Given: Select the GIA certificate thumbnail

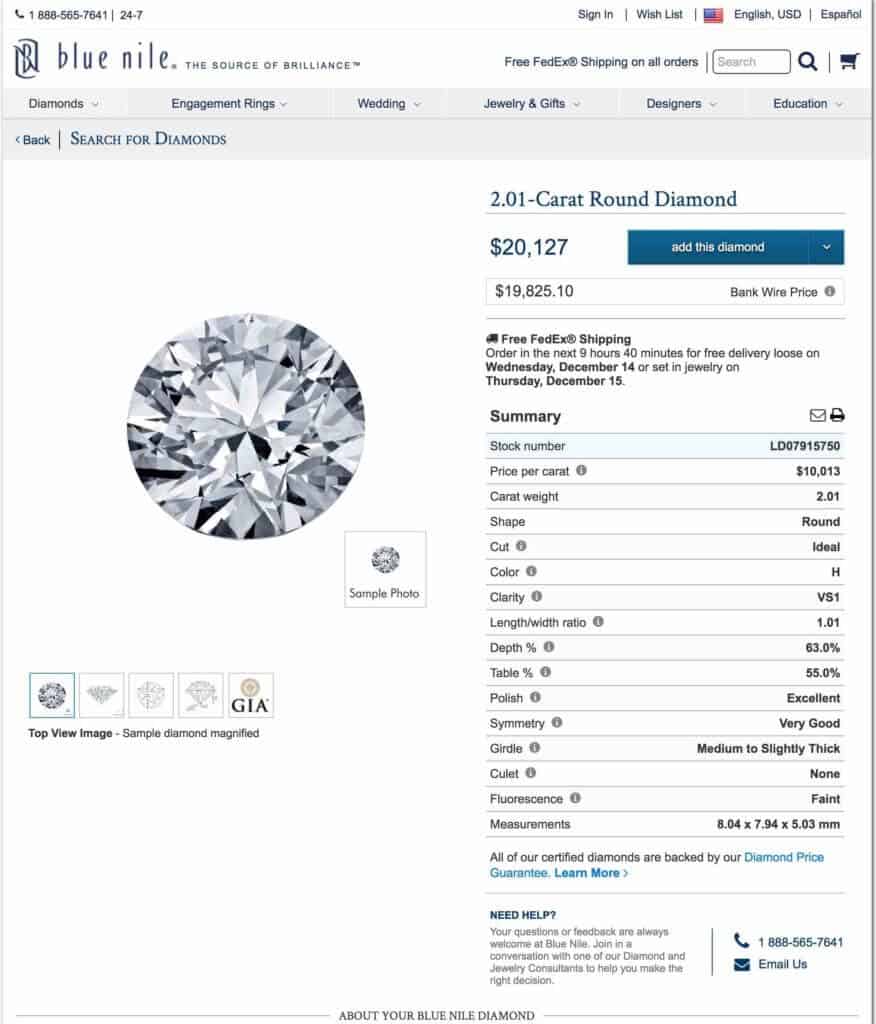Looking at the screenshot, I should [251, 696].
